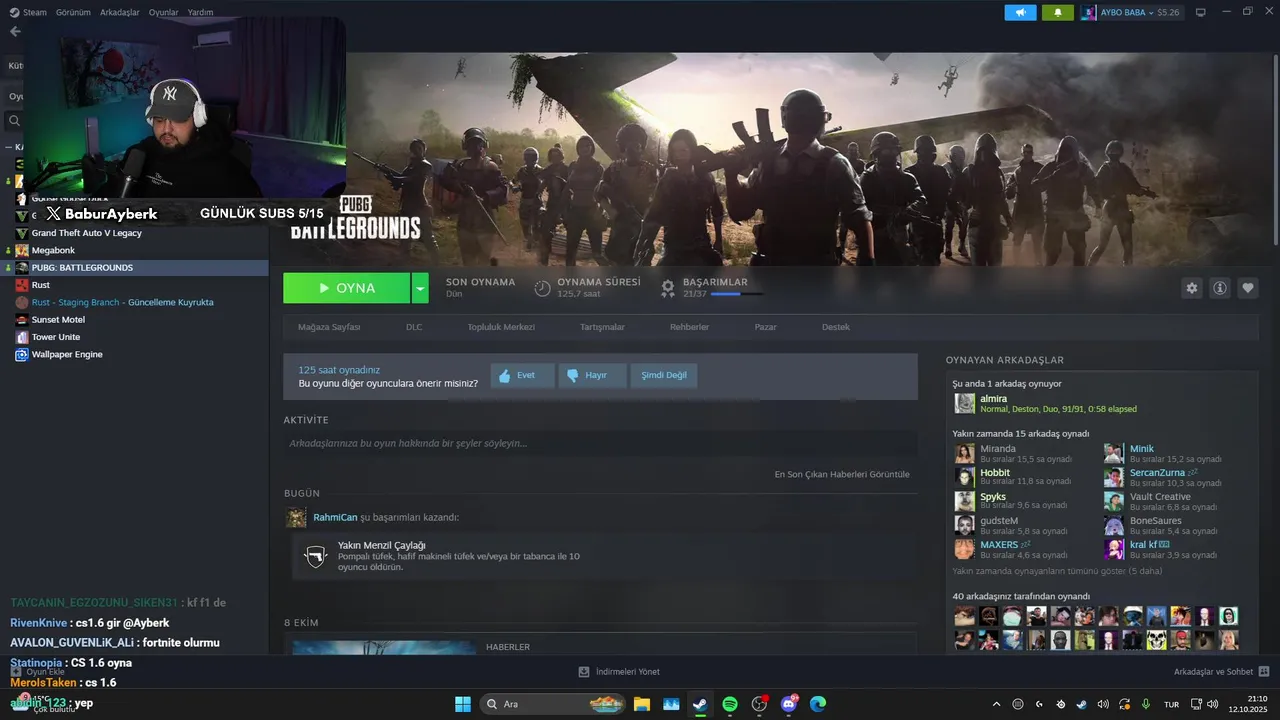Click İndirmeleri Yönet at bottom bar
The image size is (1280, 720).
(619, 671)
